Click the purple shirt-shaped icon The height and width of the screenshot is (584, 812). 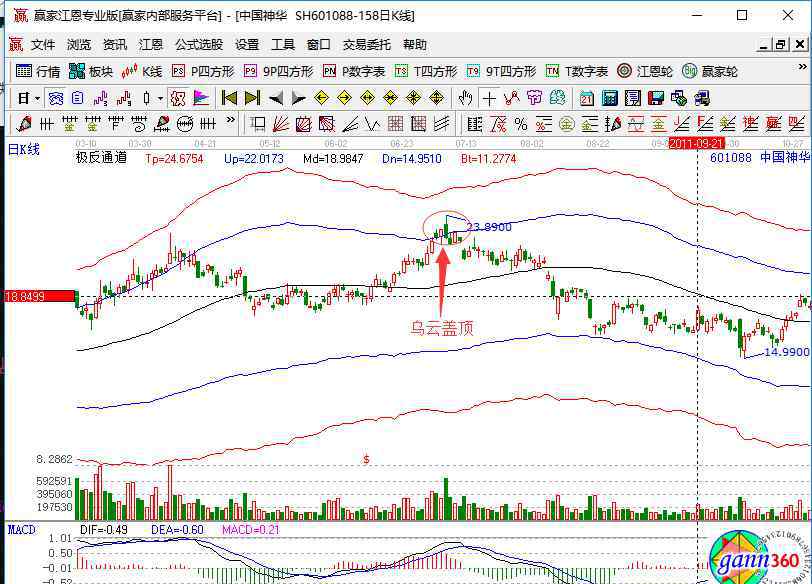(x=534, y=98)
